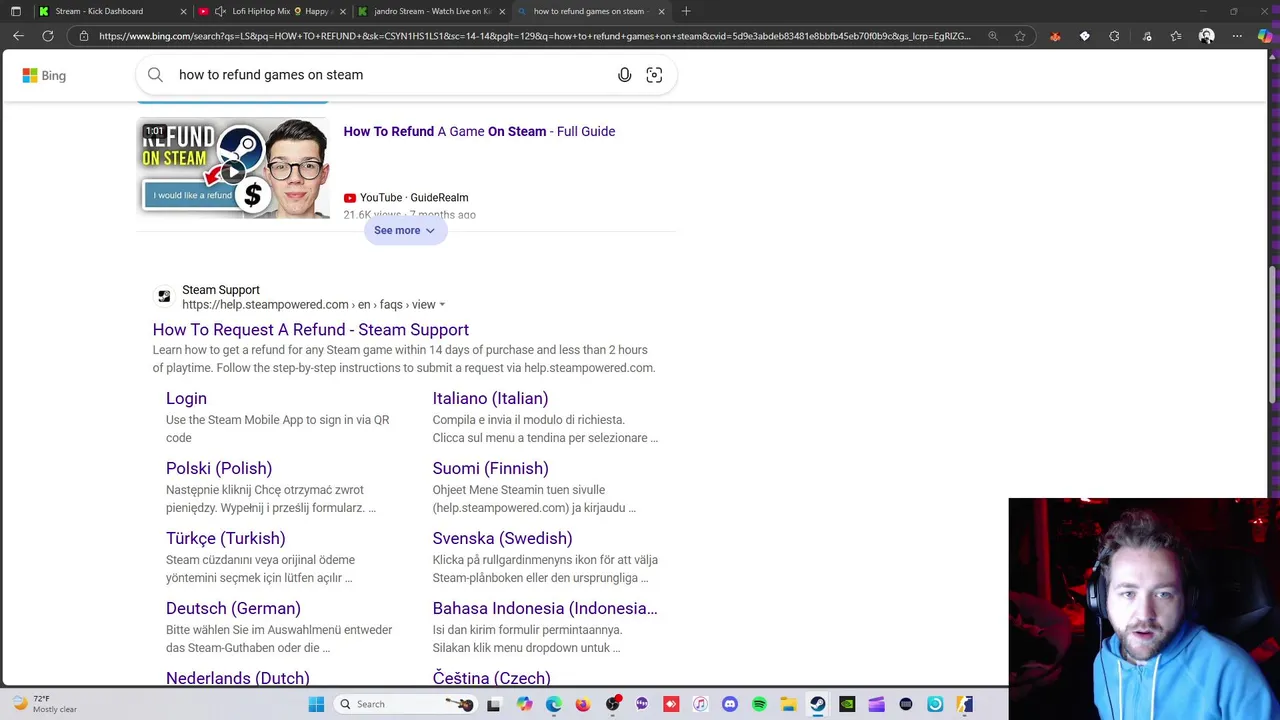Screen dimensions: 1280x720
Task: Open the browser profile avatar
Action: (1206, 36)
